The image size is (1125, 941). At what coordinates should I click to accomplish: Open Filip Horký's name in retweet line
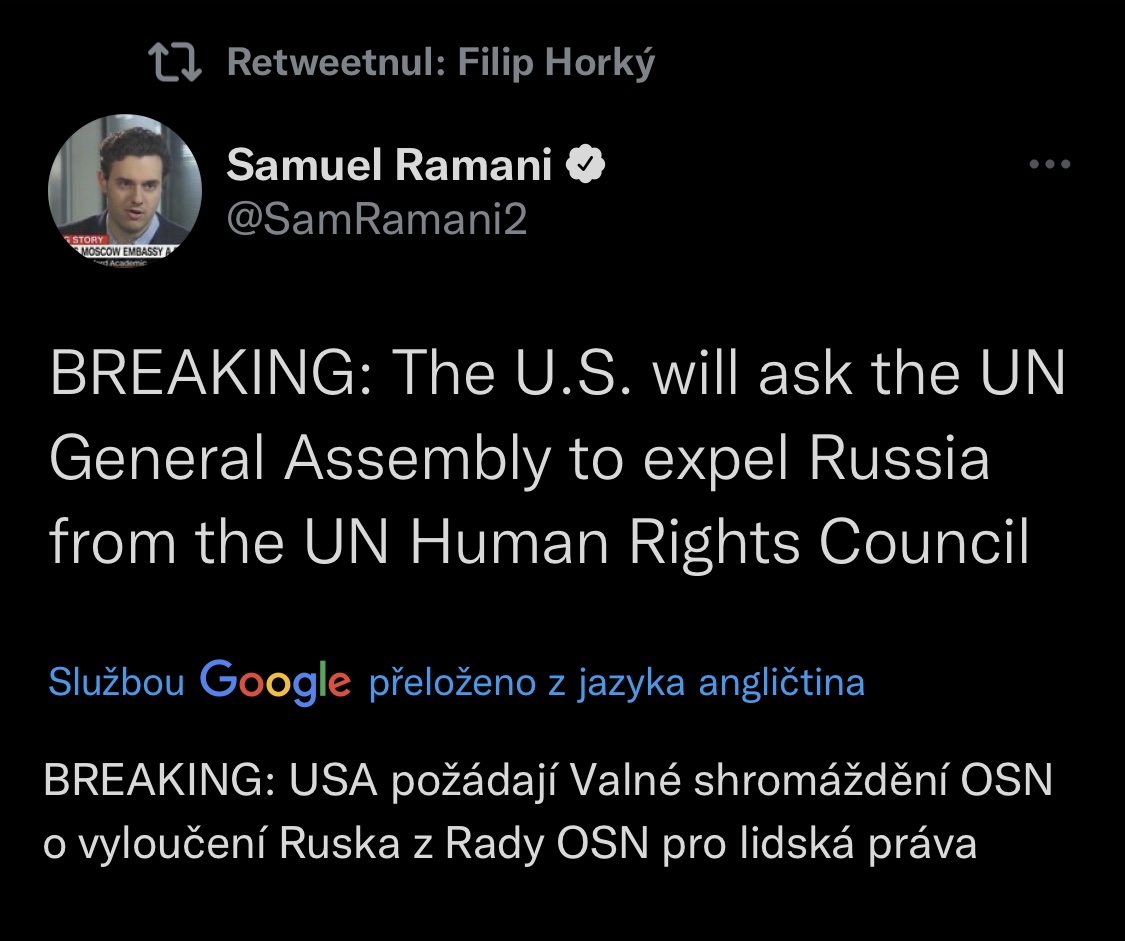pyautogui.click(x=556, y=64)
